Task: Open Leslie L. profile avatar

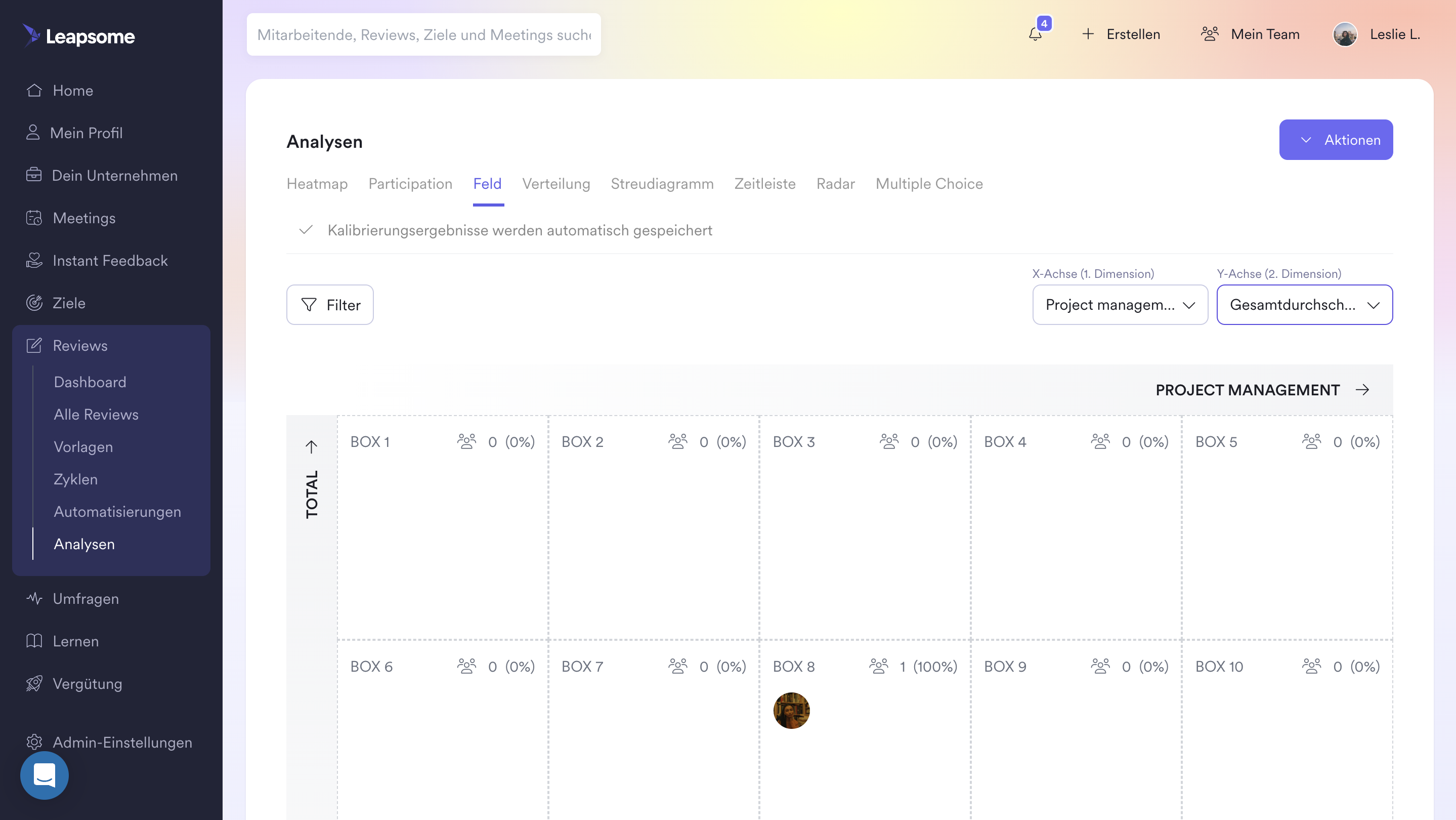Action: [x=1345, y=34]
